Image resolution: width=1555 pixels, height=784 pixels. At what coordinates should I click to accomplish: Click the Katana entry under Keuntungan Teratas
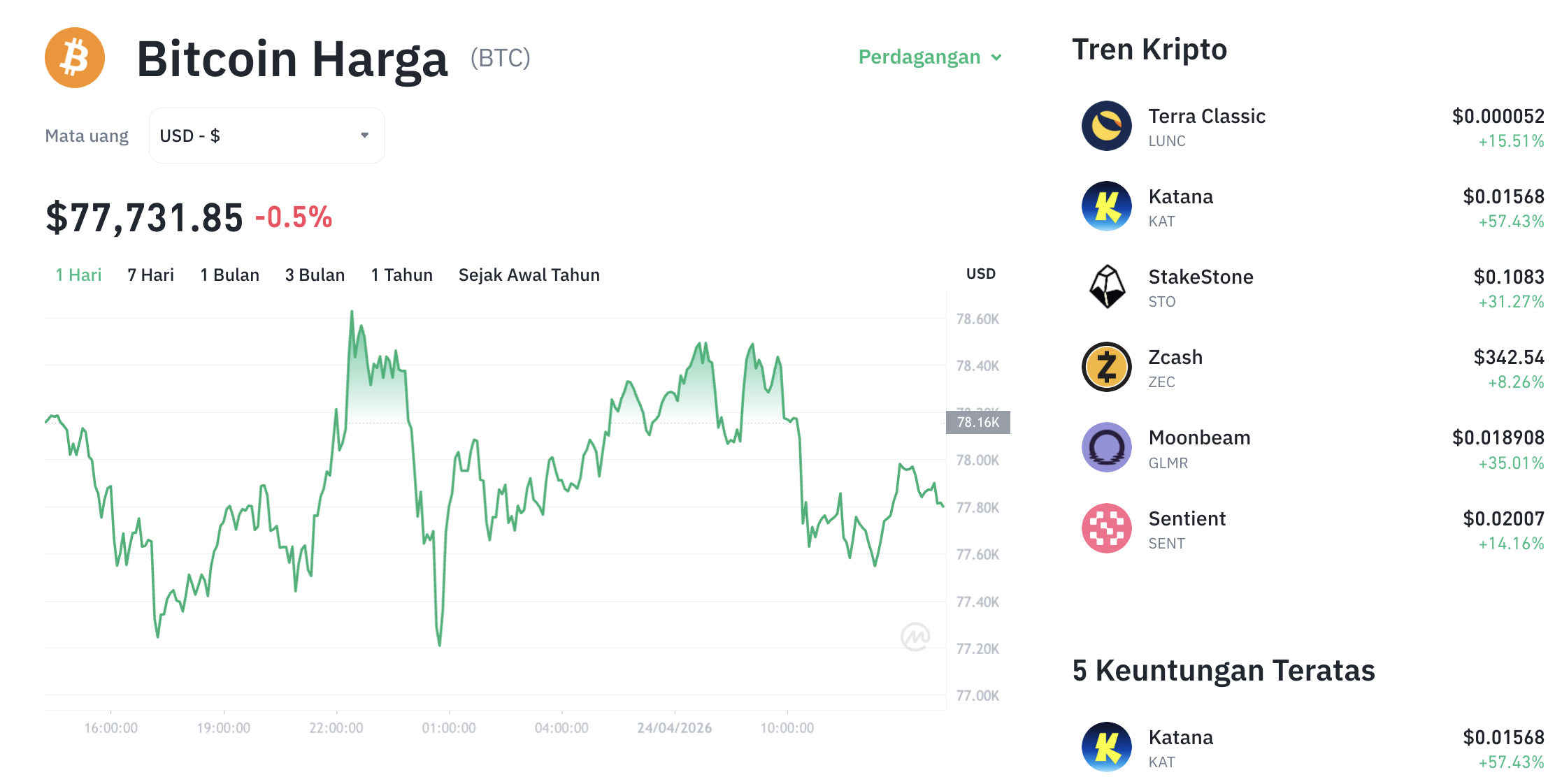click(x=1181, y=737)
